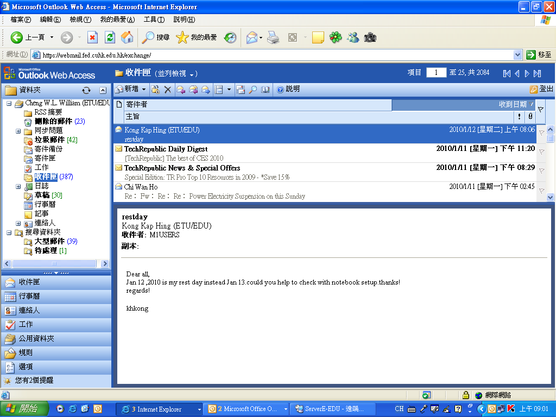Open the Back button history dropdown

click(52, 37)
